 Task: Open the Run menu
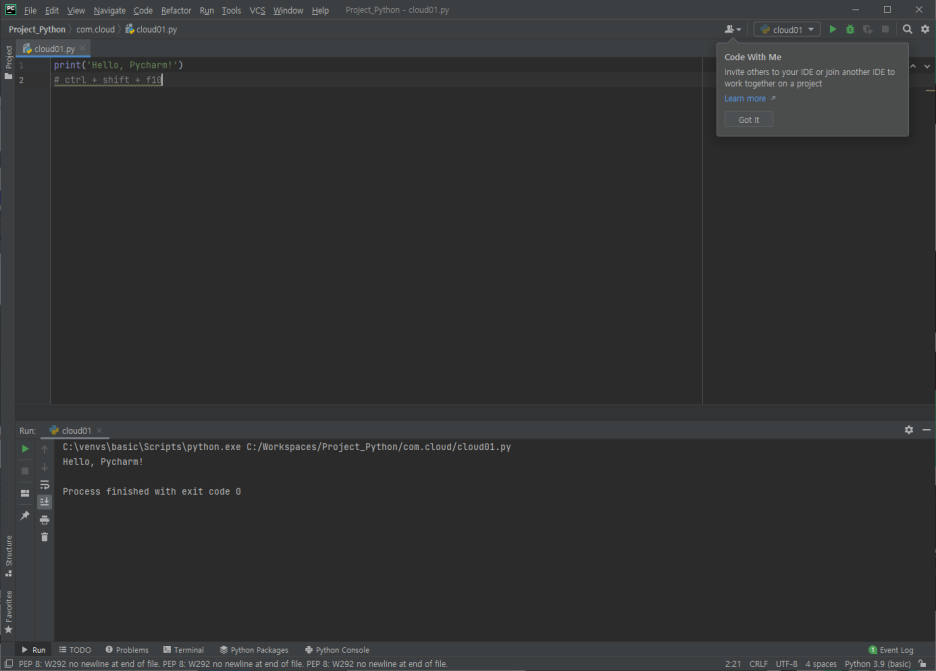[x=207, y=10]
